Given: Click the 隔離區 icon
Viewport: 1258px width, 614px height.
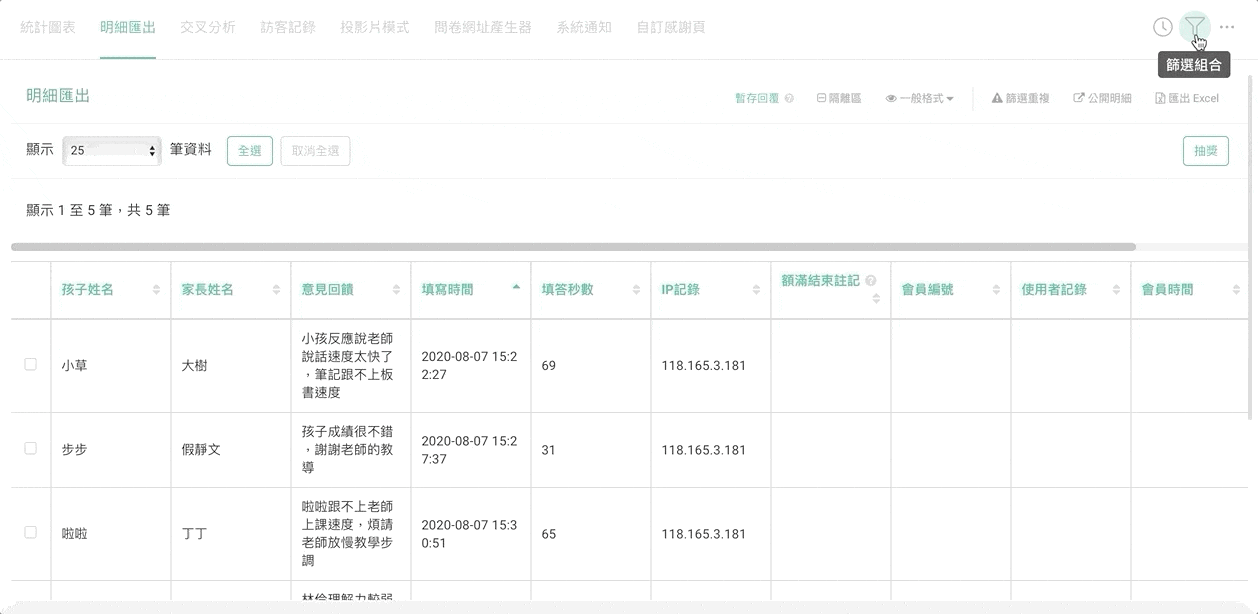Looking at the screenshot, I should tap(821, 99).
